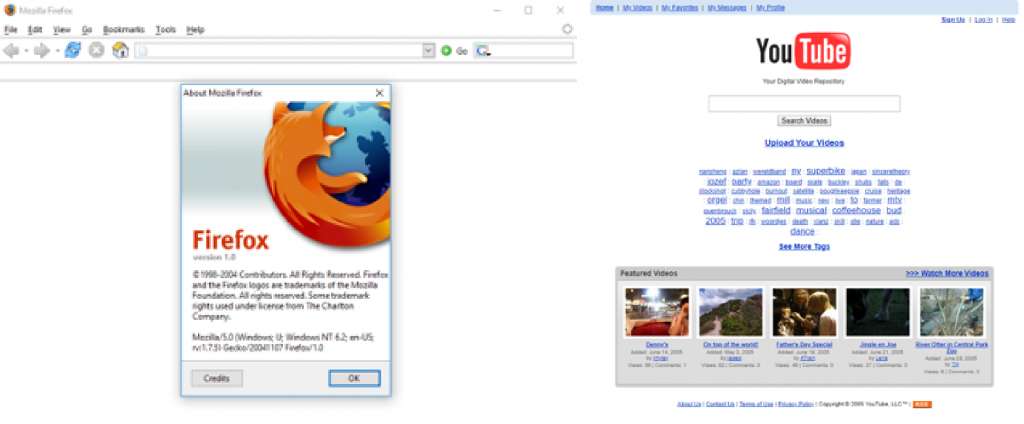Open the Help menu
Viewport: 1024px width, 424px height.
tap(195, 29)
